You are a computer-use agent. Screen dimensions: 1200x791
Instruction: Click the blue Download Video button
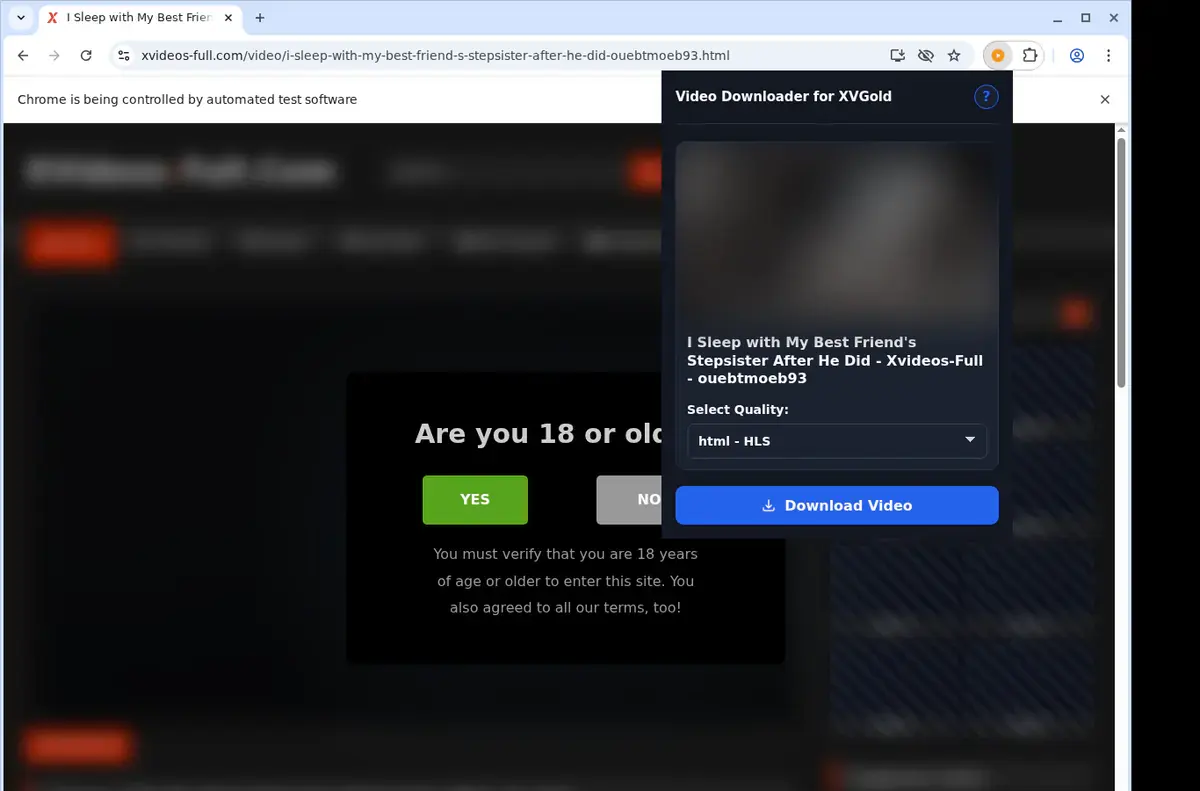(x=837, y=505)
